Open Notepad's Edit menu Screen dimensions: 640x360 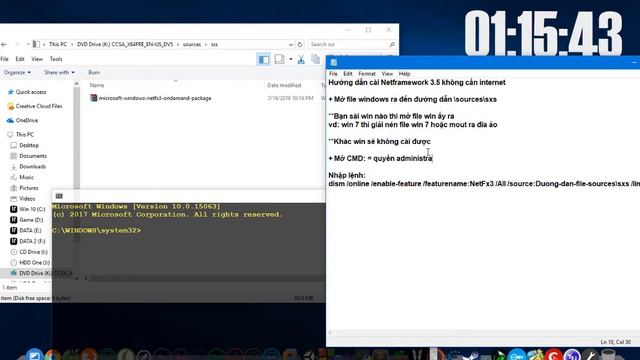(348, 74)
